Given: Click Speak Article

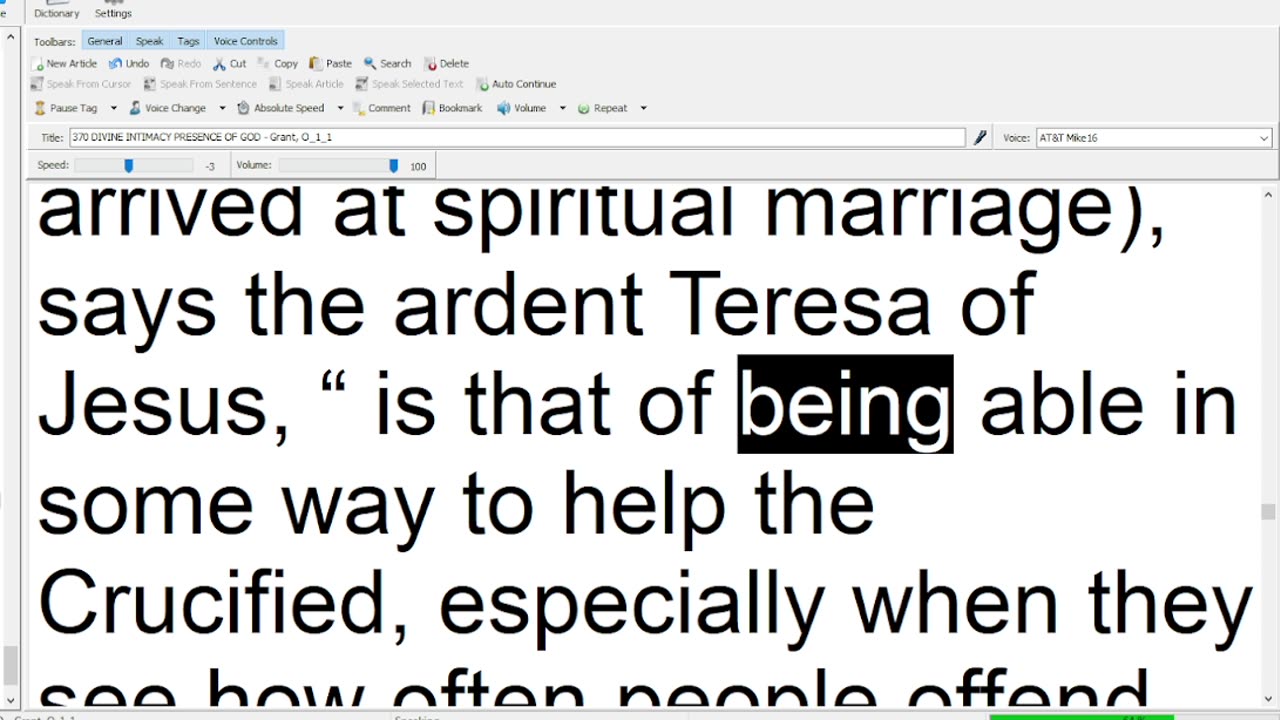Looking at the screenshot, I should click(307, 84).
